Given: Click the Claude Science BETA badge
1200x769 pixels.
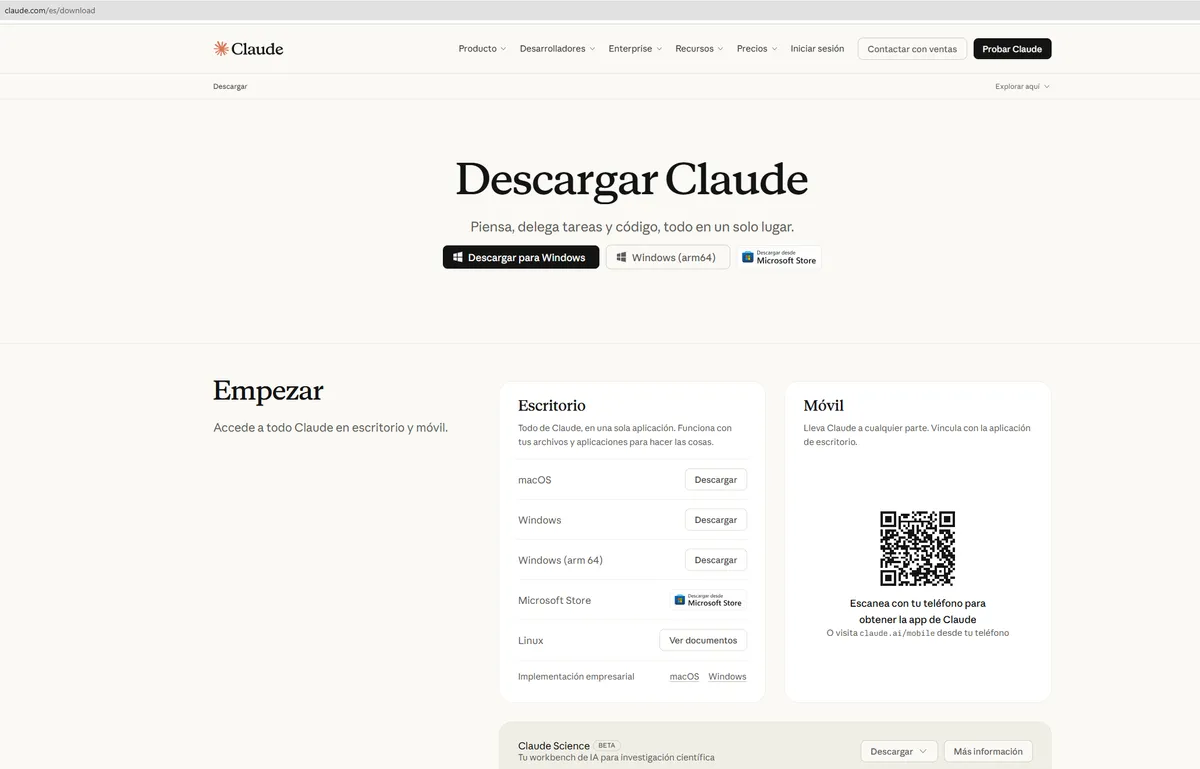Looking at the screenshot, I should click(607, 746).
